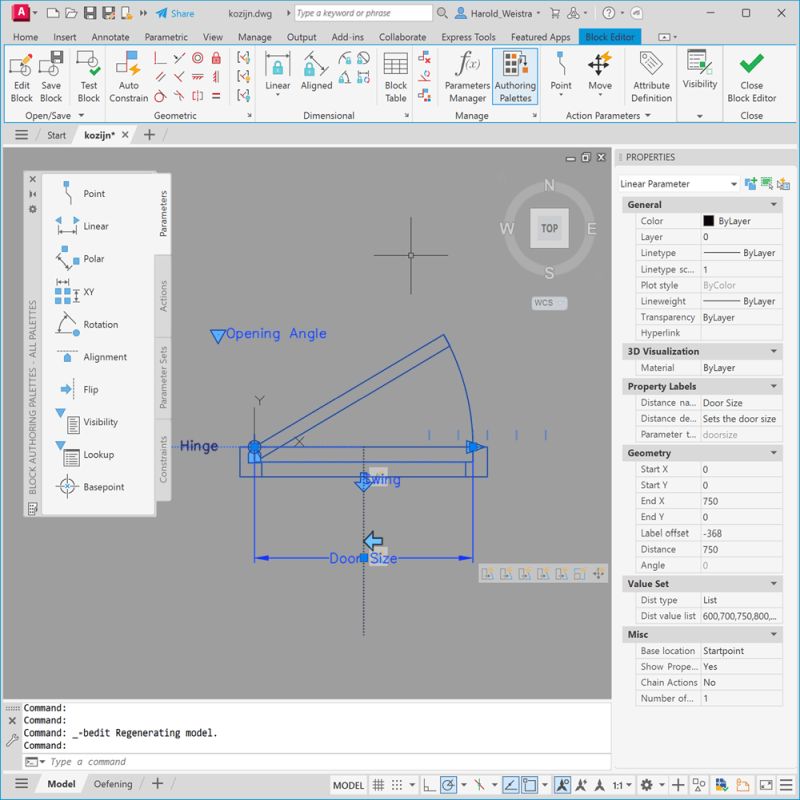
Task: Click the Save Block icon
Action: point(51,77)
